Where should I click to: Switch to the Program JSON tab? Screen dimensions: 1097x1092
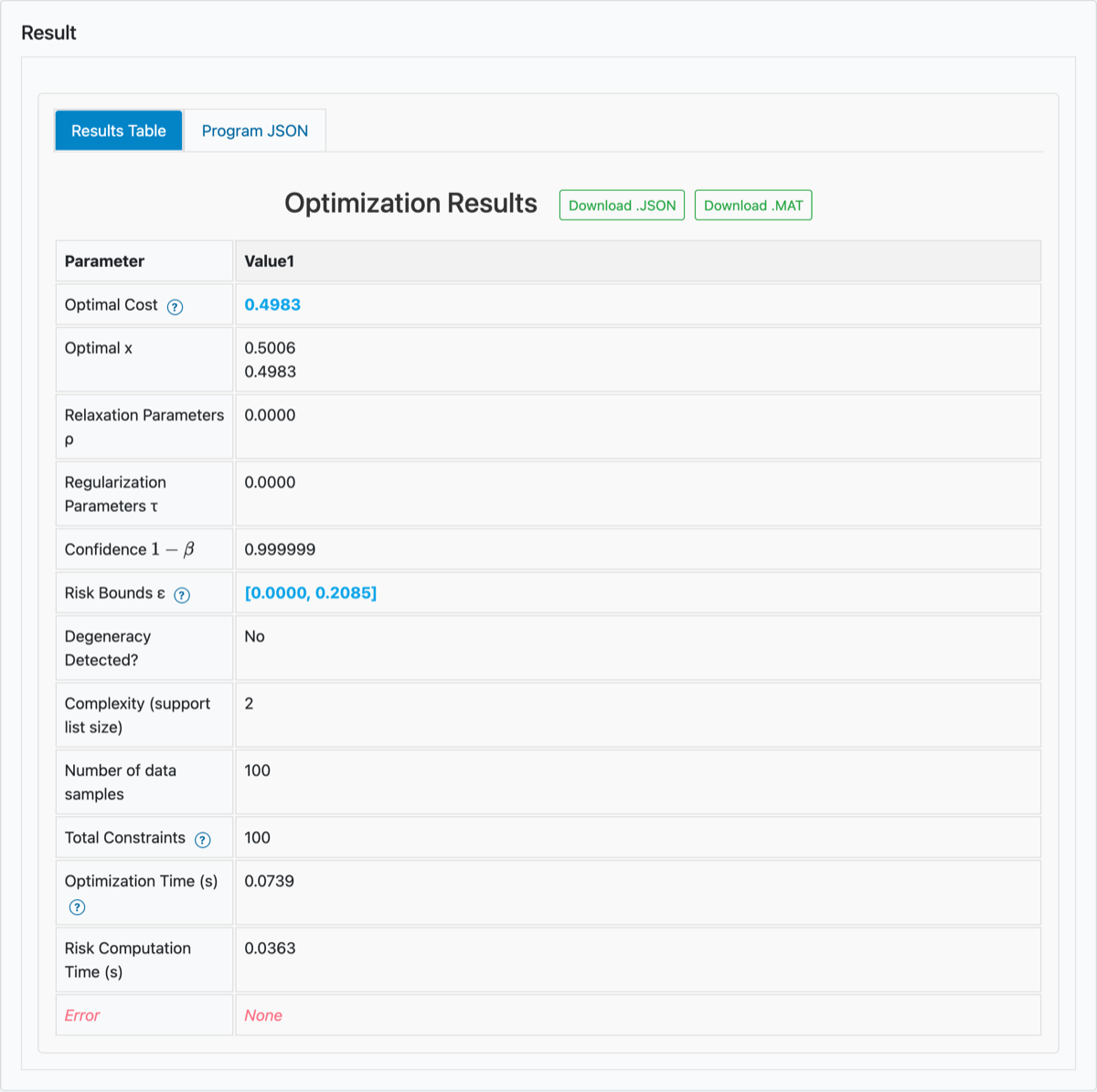[x=255, y=131]
